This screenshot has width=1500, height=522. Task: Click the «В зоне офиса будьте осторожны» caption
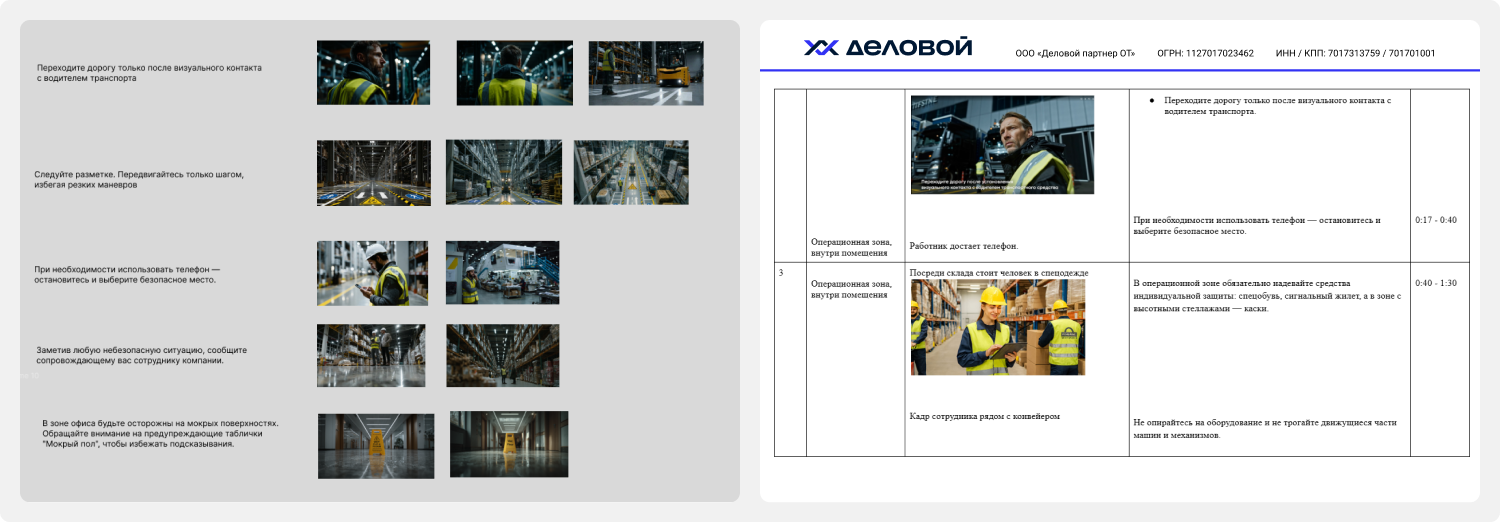(159, 433)
